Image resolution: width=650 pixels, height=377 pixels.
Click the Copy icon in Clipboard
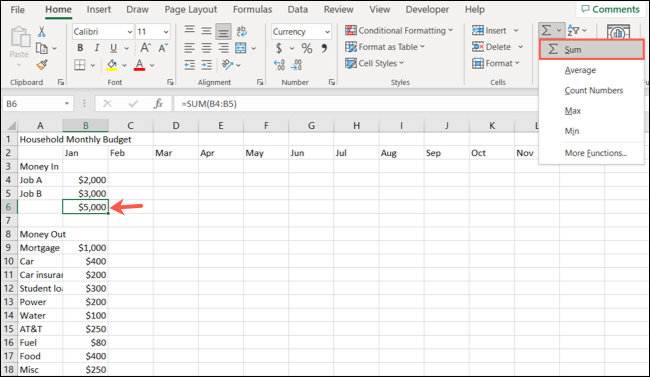[x=41, y=48]
